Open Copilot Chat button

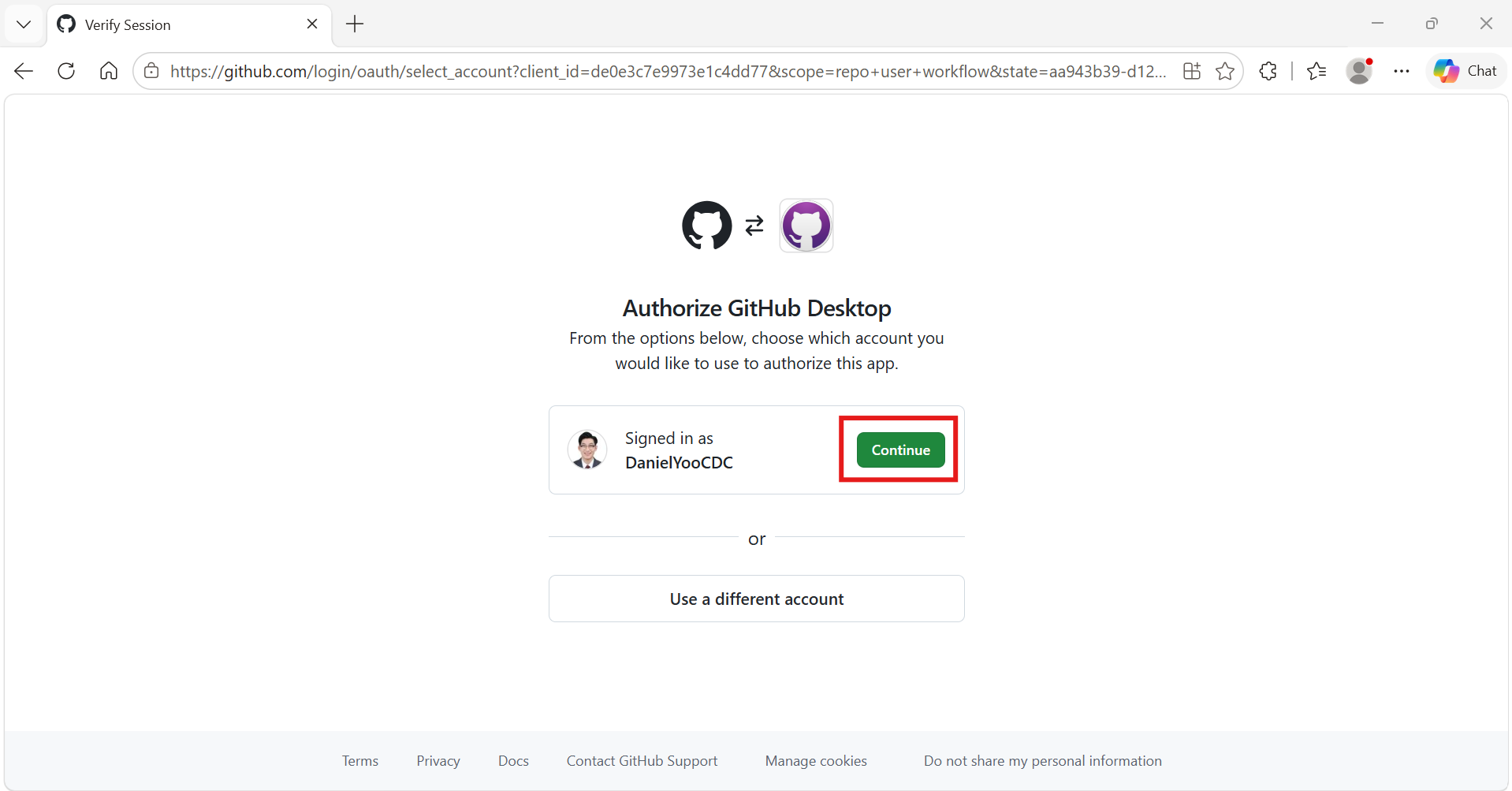[1465, 71]
